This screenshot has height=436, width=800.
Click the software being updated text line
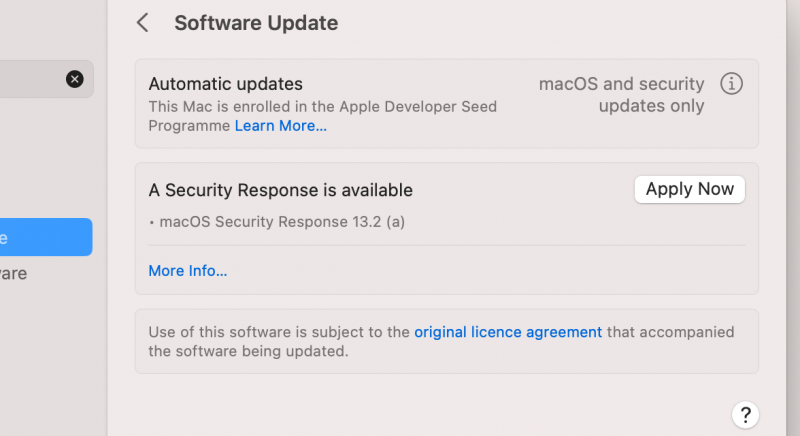click(x=247, y=351)
